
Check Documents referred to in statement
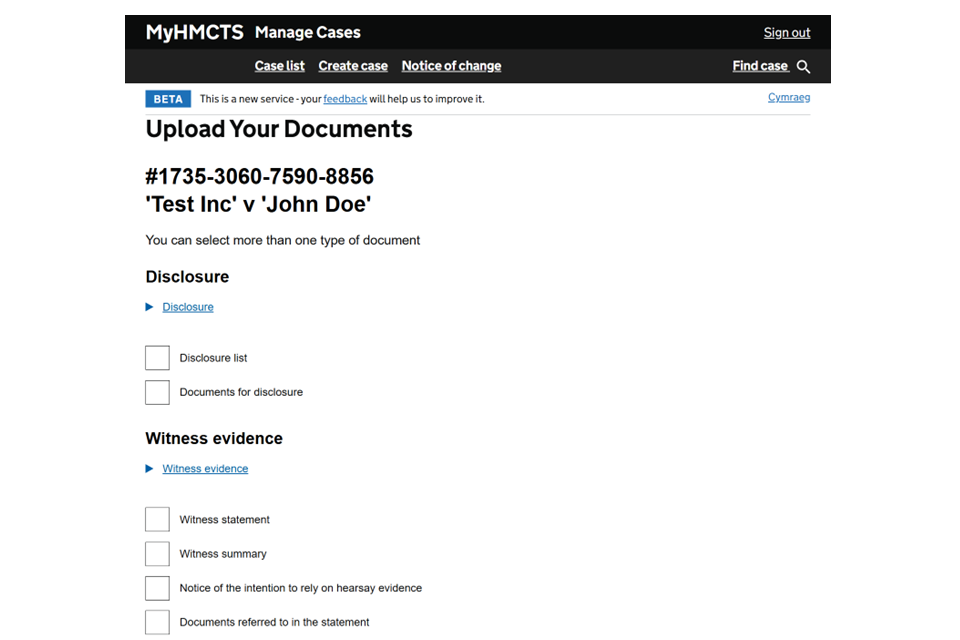[x=157, y=622]
